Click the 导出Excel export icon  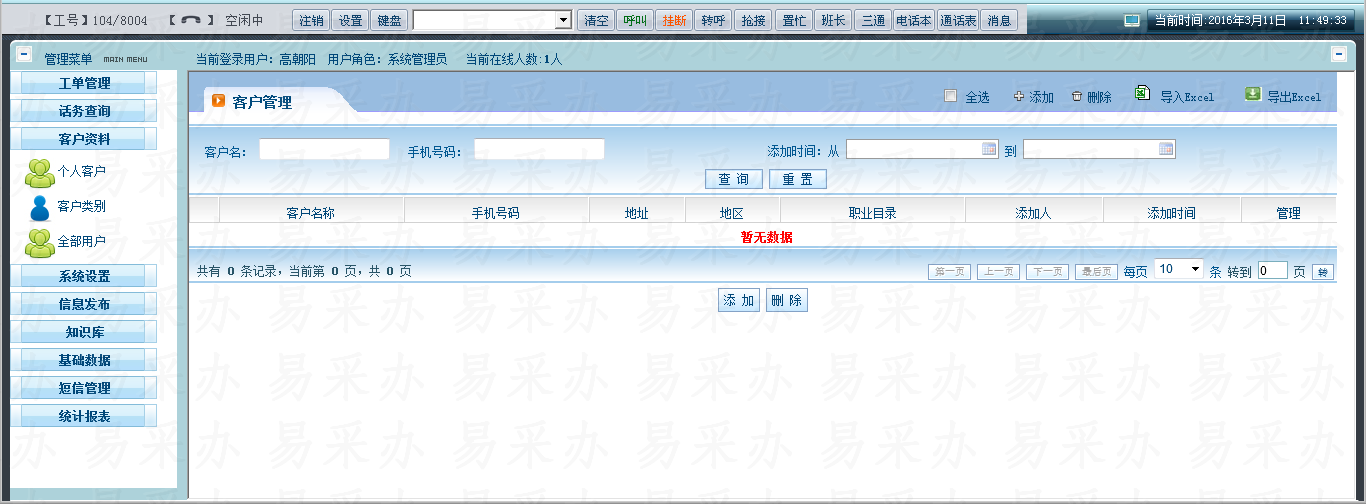(1252, 94)
